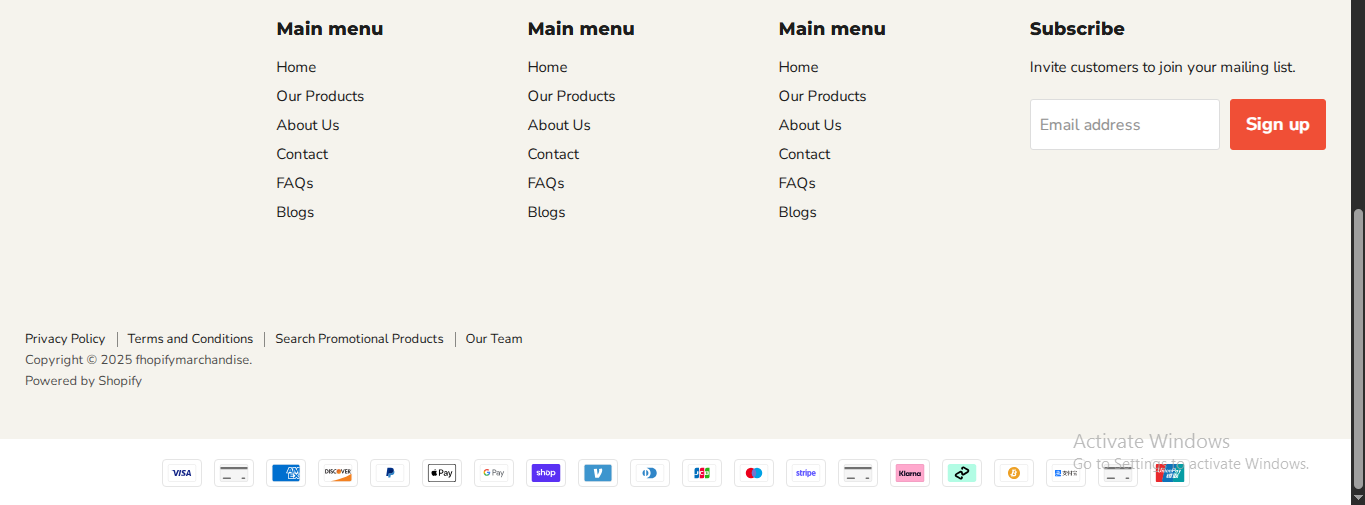Click the Venmo payment icon
This screenshot has height=505, width=1365.
point(598,473)
